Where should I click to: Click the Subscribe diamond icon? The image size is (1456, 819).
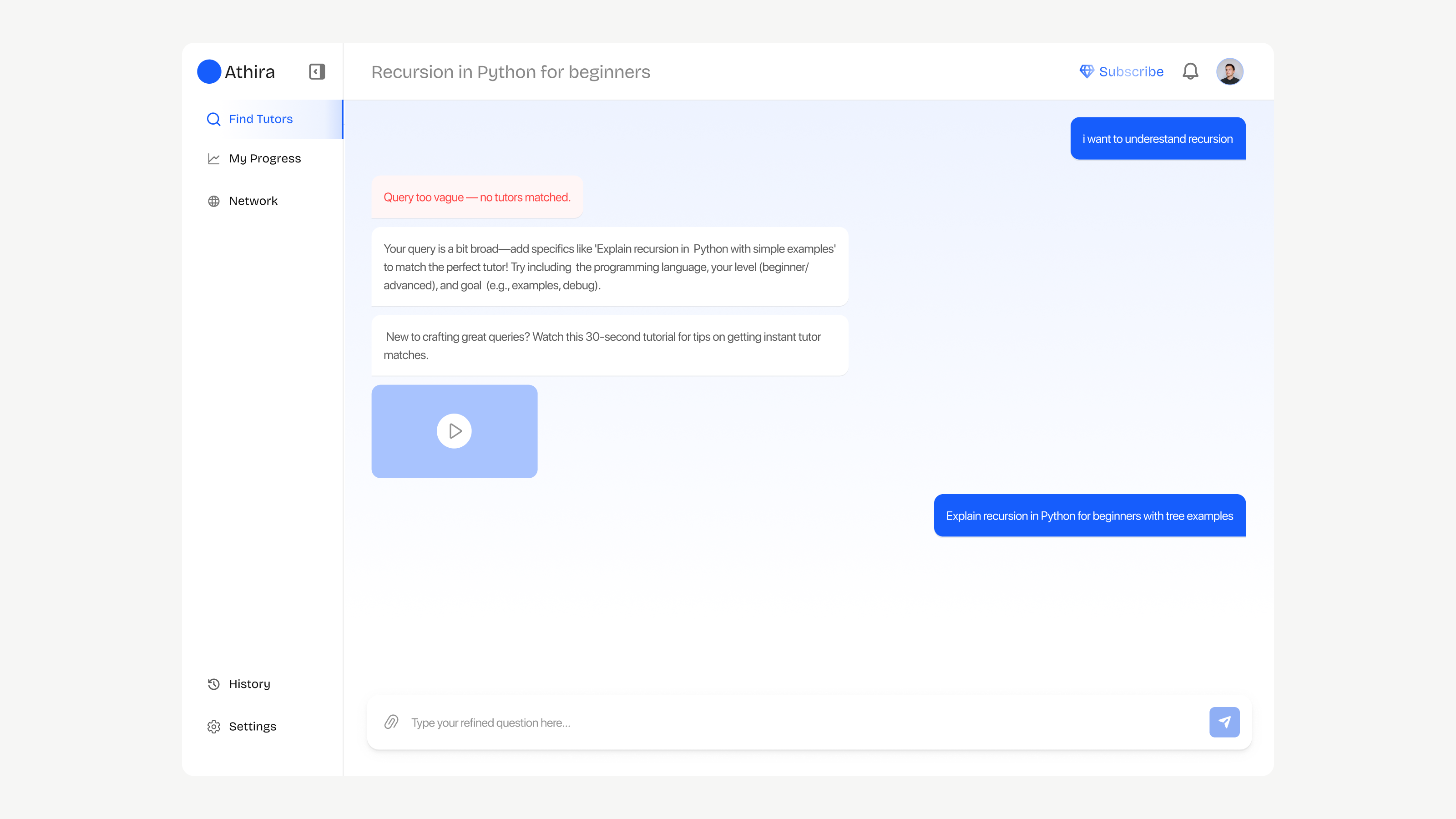coord(1086,71)
